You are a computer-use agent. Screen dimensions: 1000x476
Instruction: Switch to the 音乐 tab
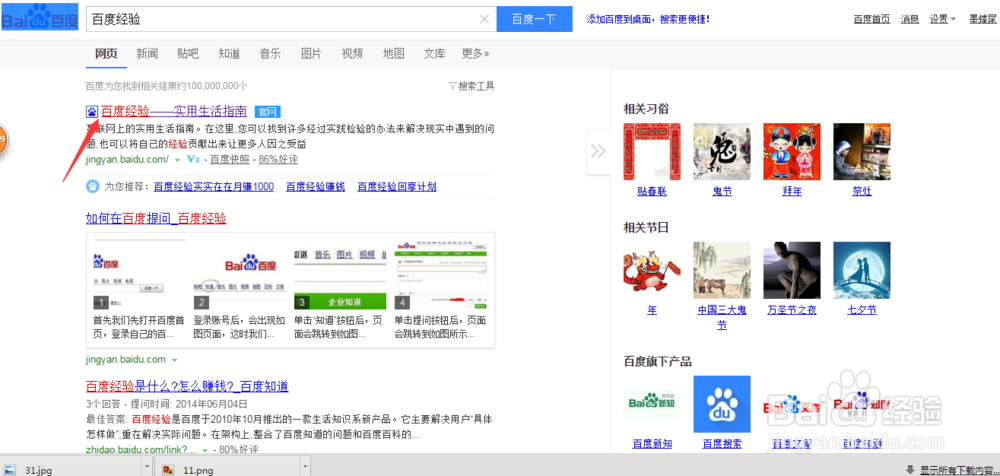[x=270, y=54]
